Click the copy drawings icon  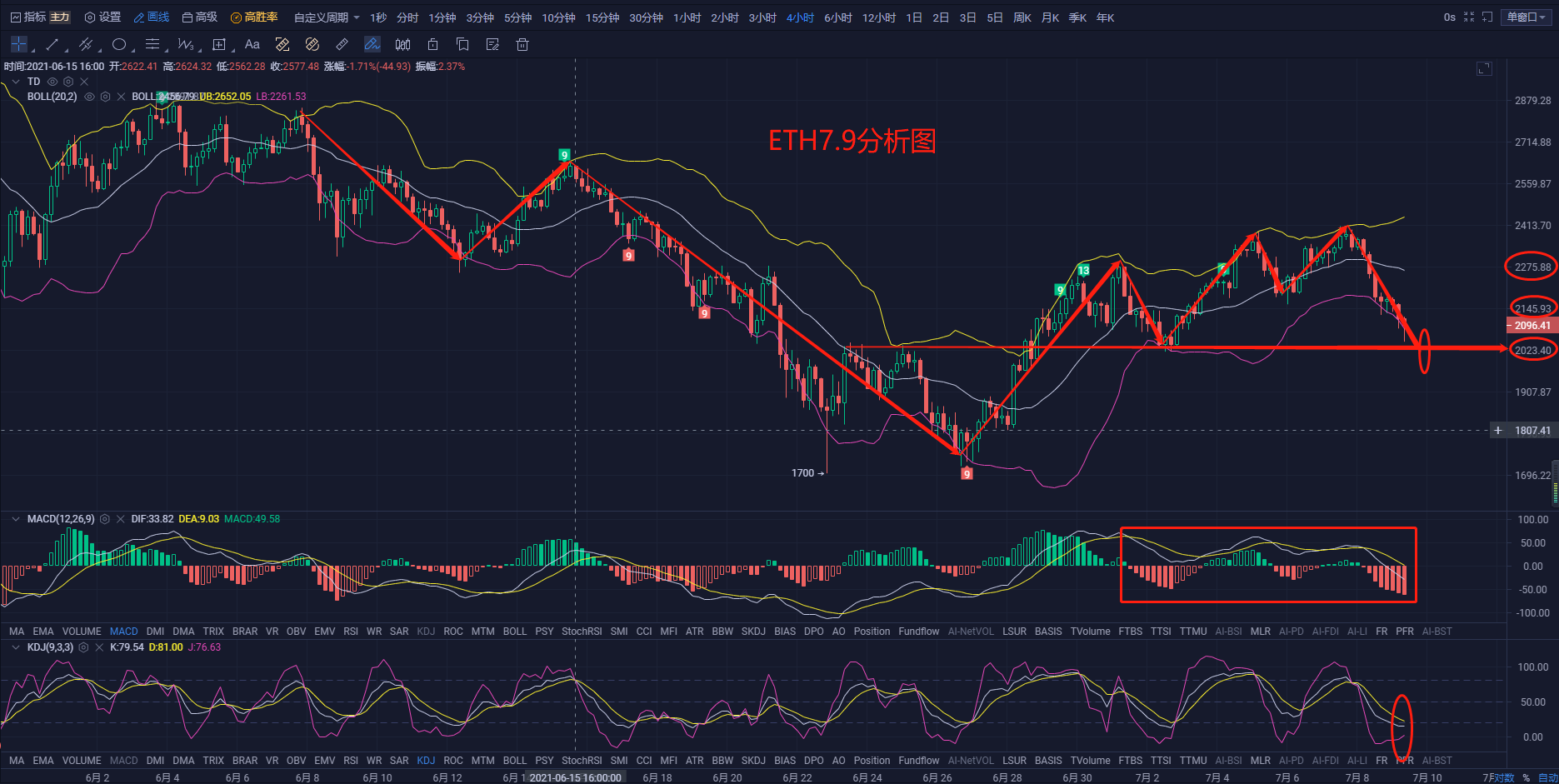(462, 44)
